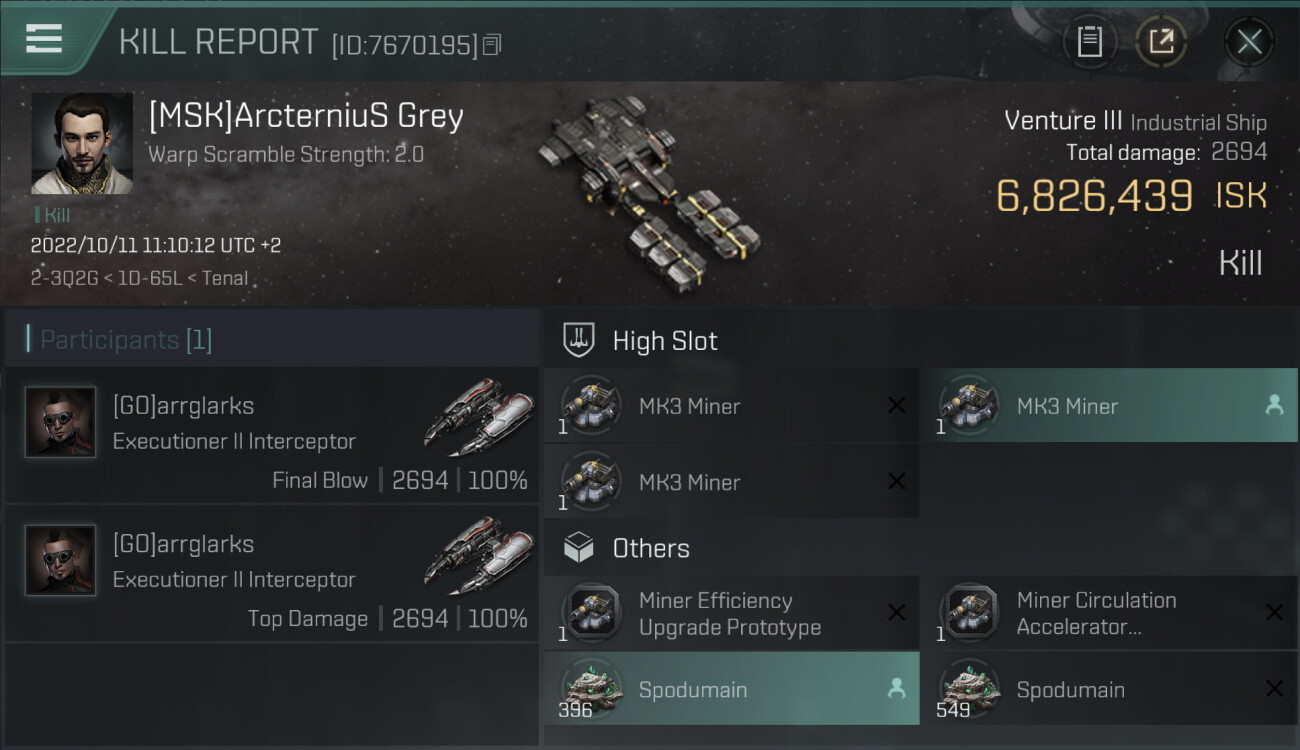Close the kill report window
This screenshot has height=750, width=1300.
[1249, 42]
